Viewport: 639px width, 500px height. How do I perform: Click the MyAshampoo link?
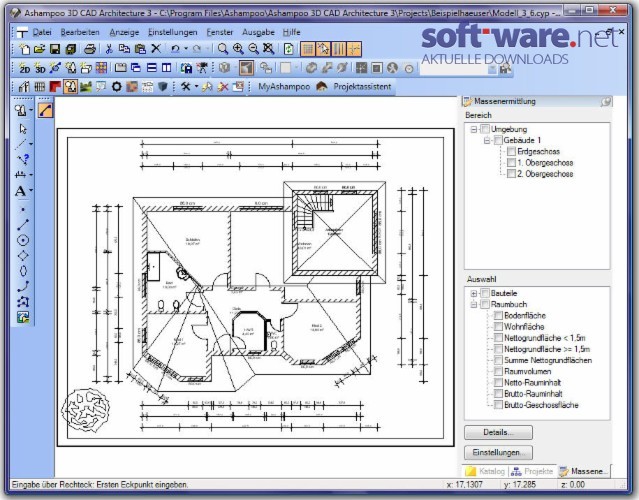pos(284,86)
